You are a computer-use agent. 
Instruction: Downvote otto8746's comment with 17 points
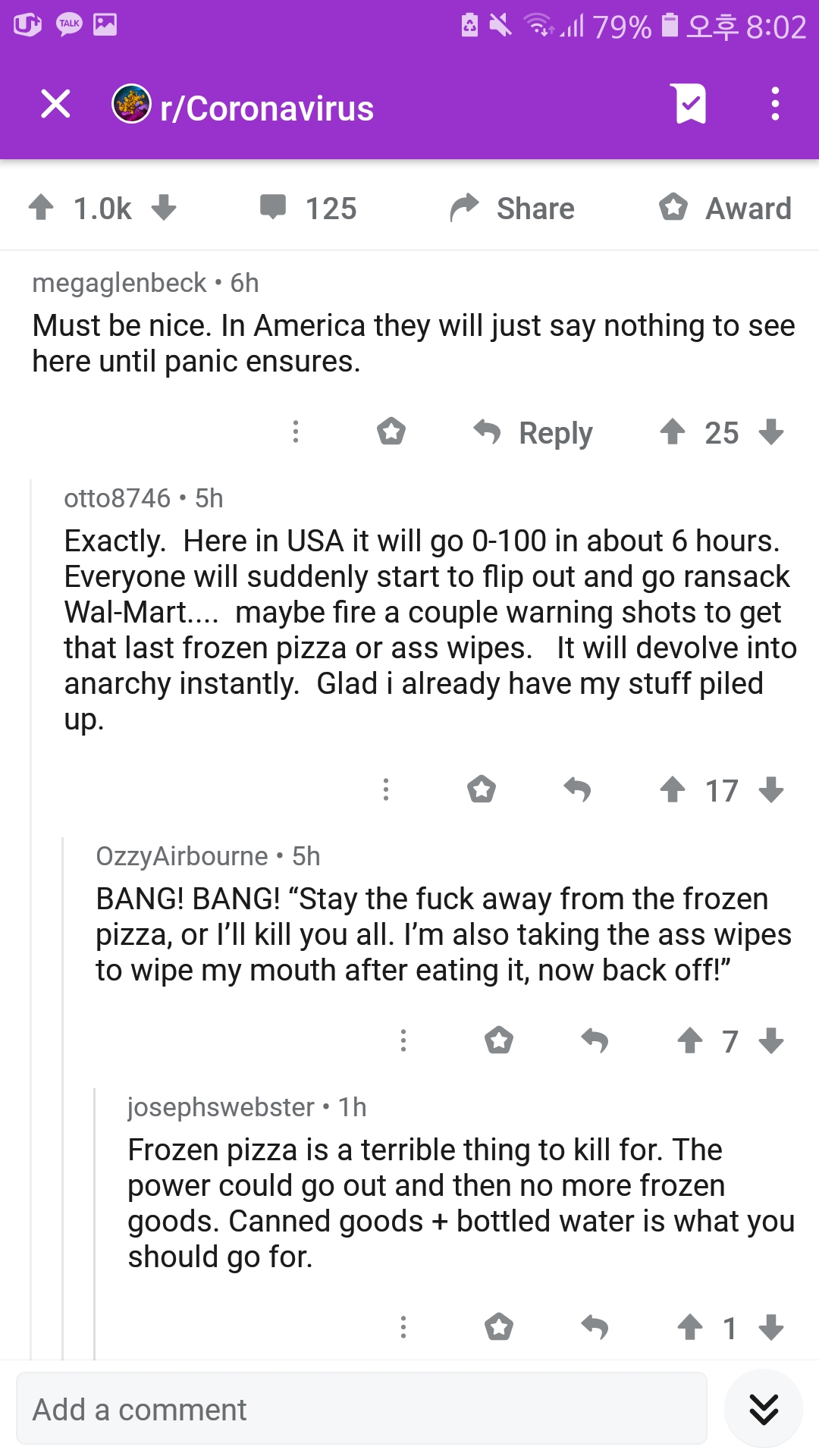click(x=771, y=789)
